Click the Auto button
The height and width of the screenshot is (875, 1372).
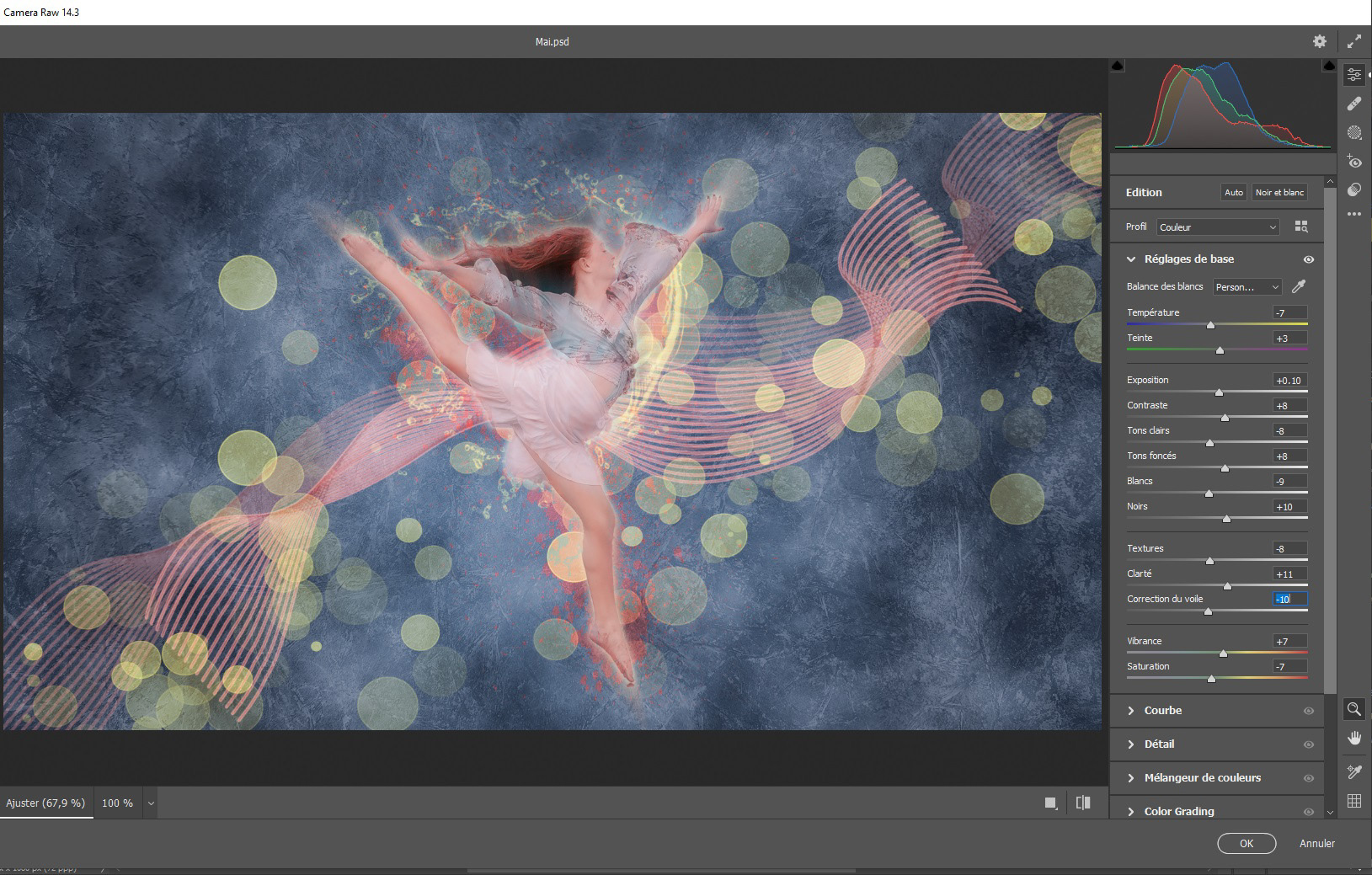tap(1234, 193)
